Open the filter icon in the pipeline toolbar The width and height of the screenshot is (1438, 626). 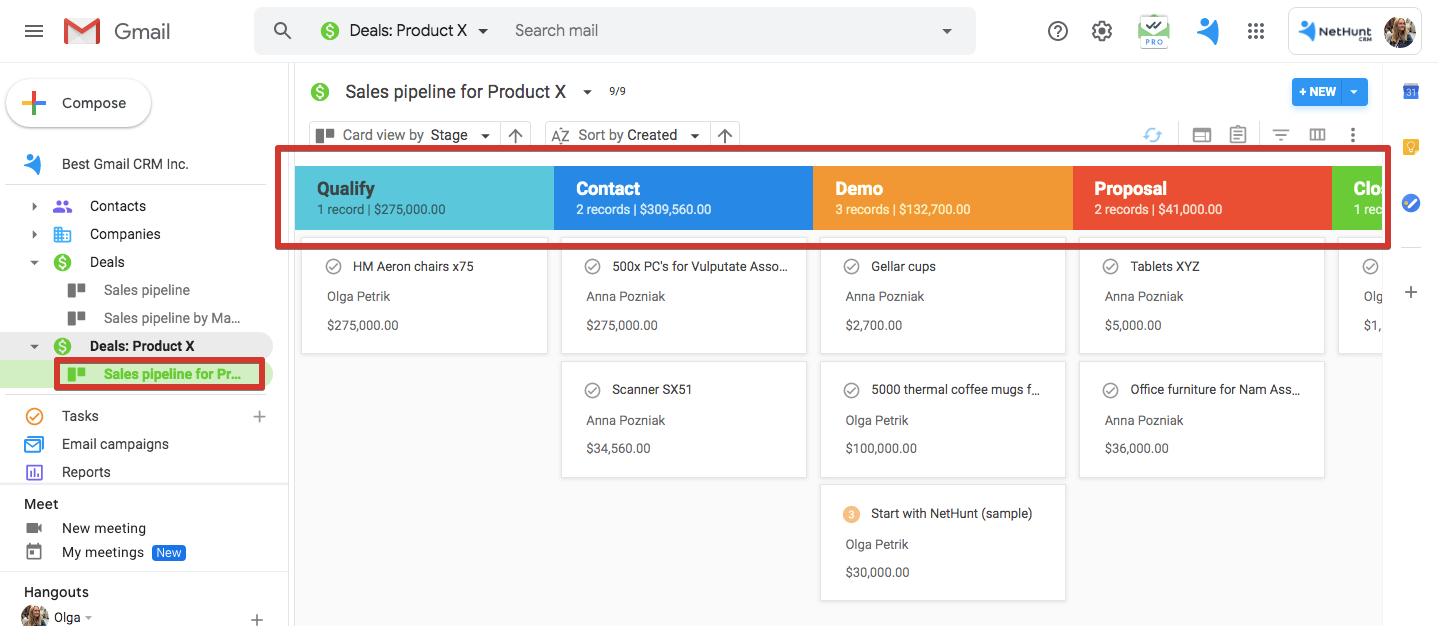pyautogui.click(x=1280, y=135)
